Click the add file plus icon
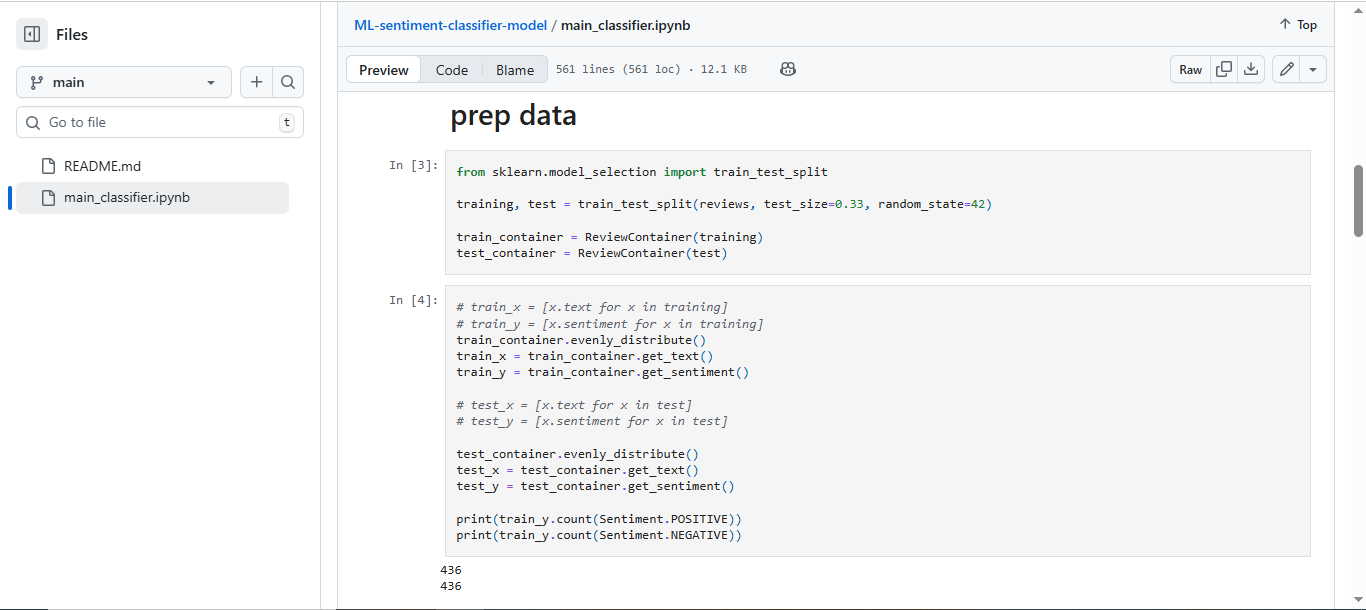1366x610 pixels. [257, 82]
